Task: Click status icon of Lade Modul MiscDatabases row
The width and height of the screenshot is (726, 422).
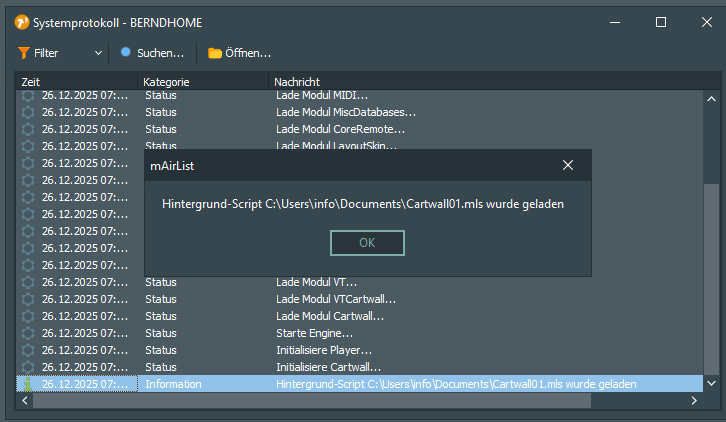Action: pos(28,112)
